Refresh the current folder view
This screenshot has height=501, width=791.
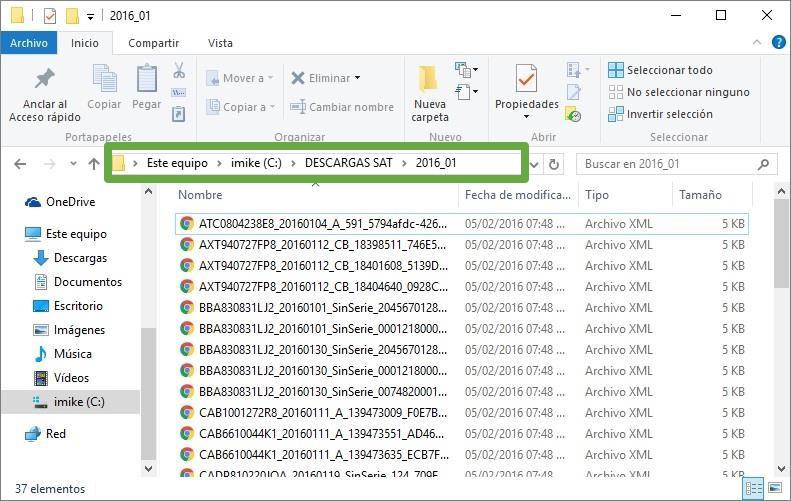click(553, 164)
